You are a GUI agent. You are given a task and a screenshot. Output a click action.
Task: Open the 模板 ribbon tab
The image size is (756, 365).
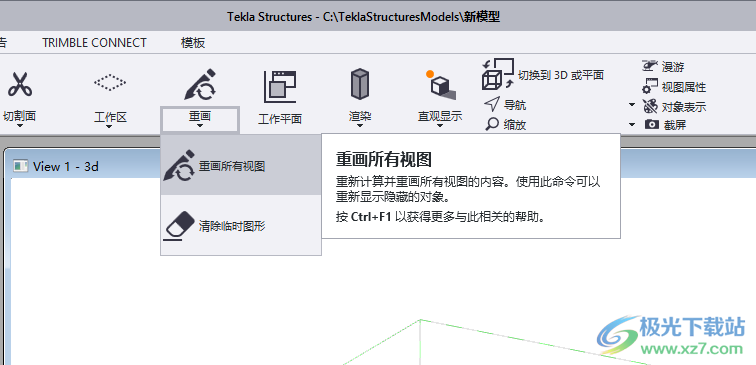pyautogui.click(x=193, y=43)
